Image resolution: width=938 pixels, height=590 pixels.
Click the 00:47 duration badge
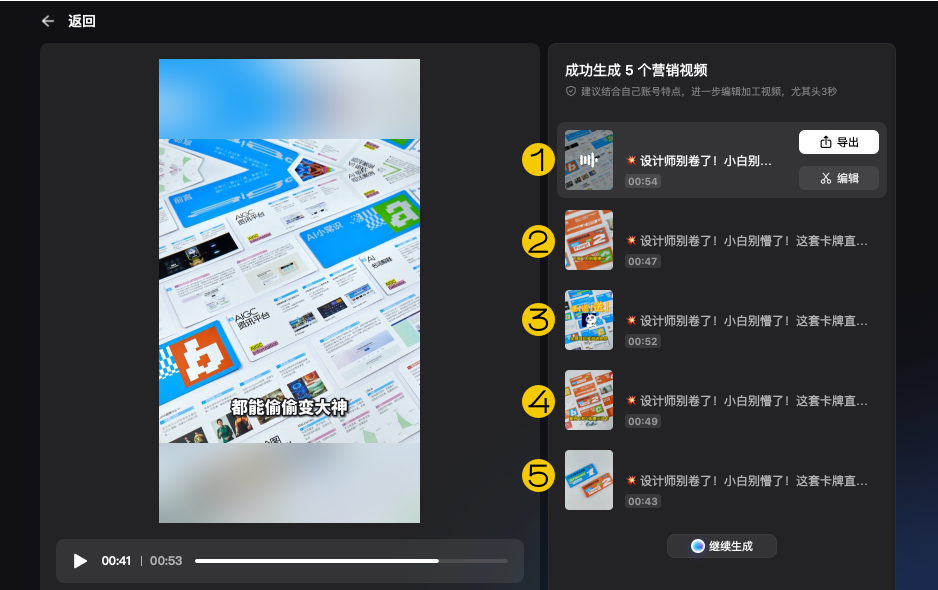point(643,261)
